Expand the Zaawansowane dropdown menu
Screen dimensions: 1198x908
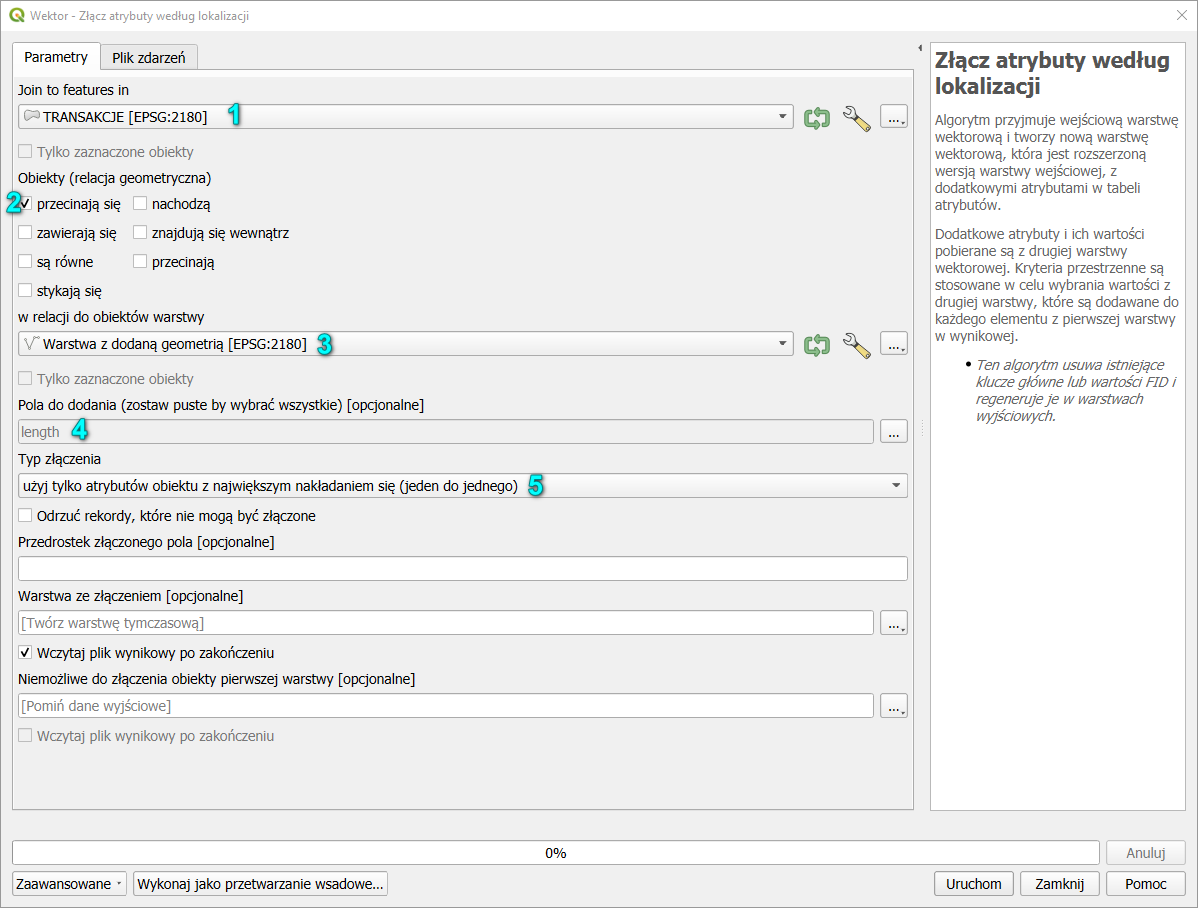coord(70,884)
